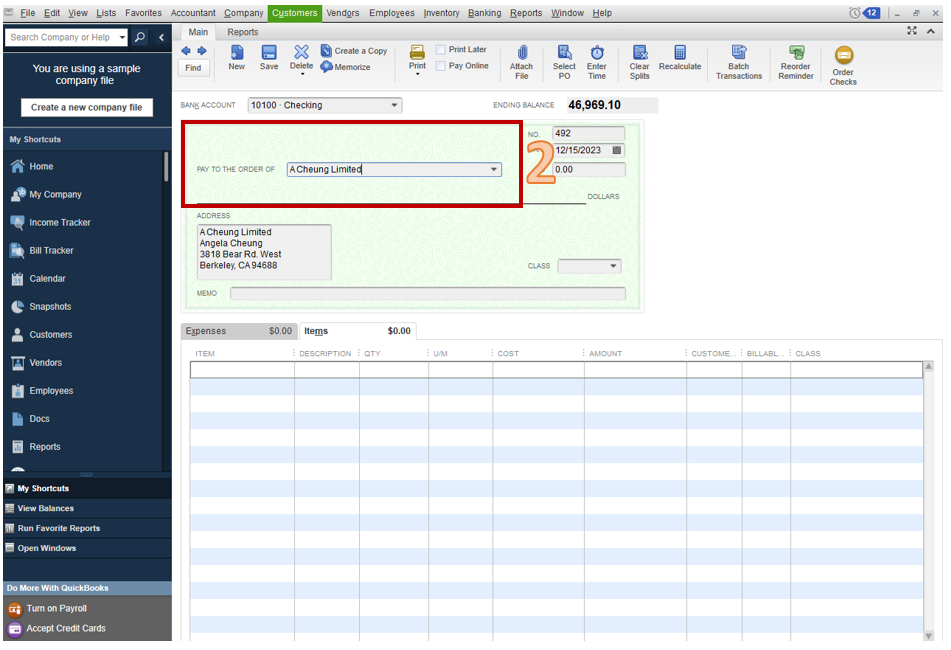Viewport: 951px width, 650px height.
Task: Click the Enter Time stopwatch icon
Action: click(x=597, y=53)
